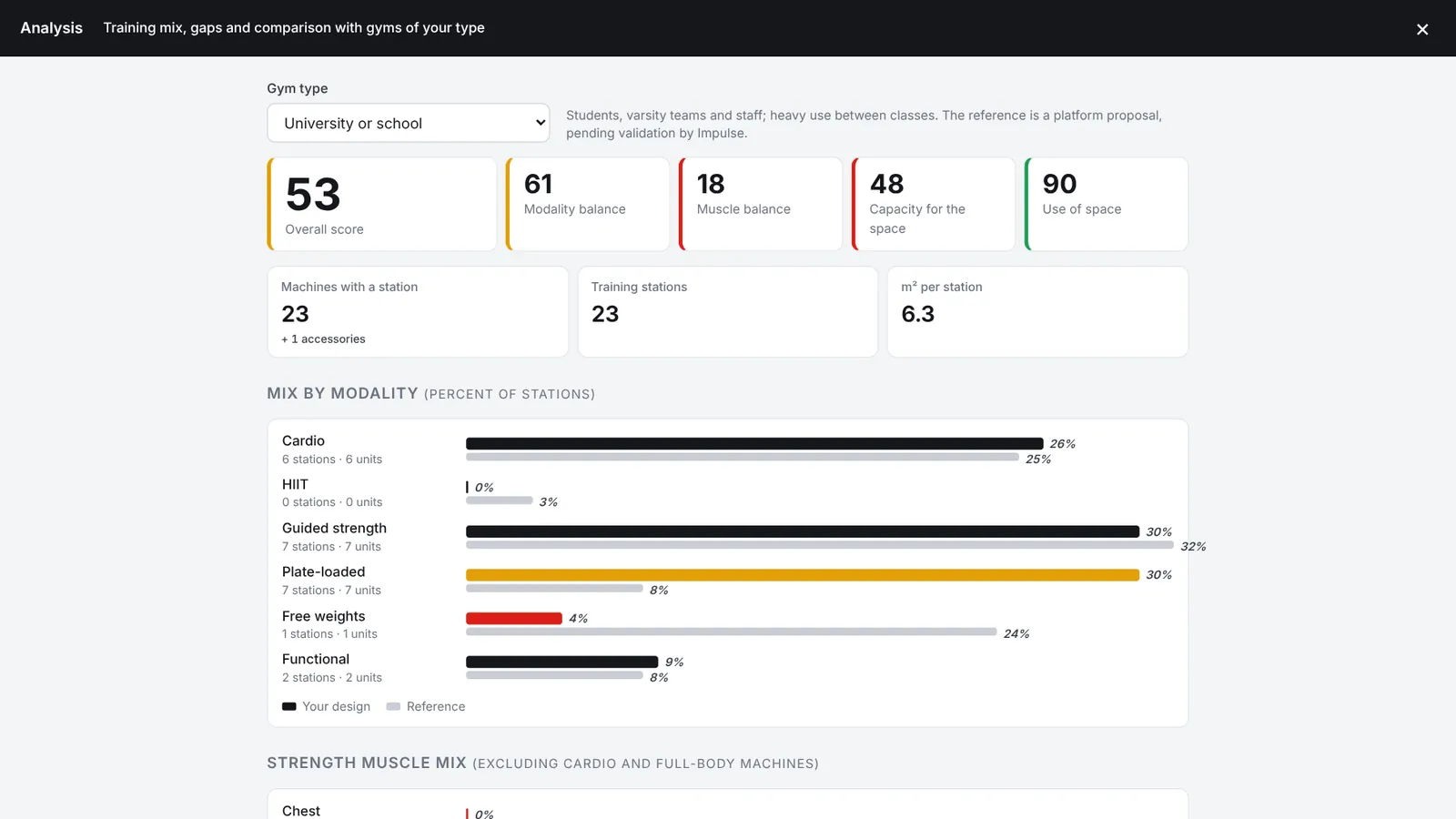Click the Muscle balance 18 card
This screenshot has width=1456, height=819.
[x=761, y=204]
